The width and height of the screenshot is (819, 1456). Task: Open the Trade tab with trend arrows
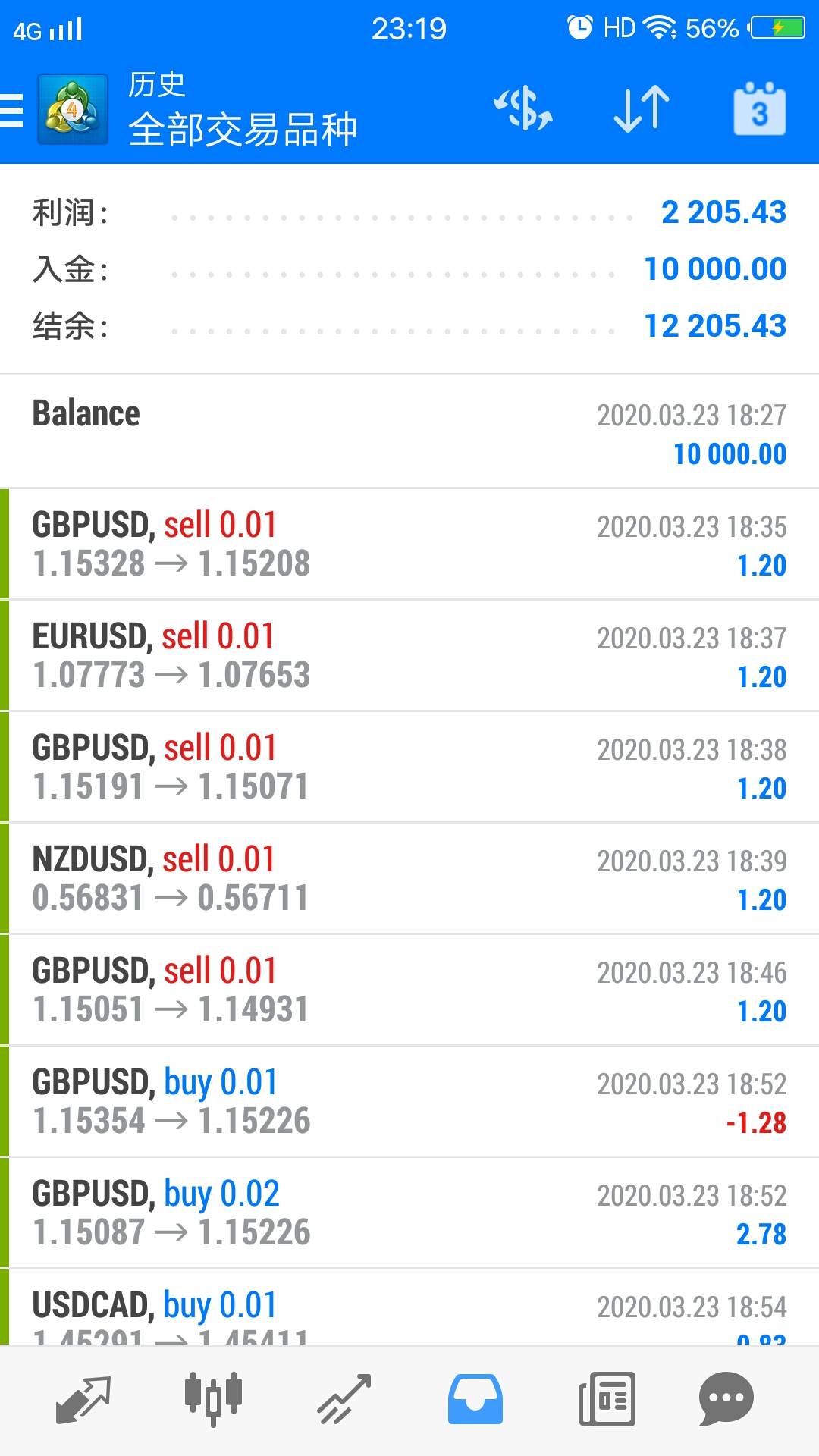coord(344,1398)
